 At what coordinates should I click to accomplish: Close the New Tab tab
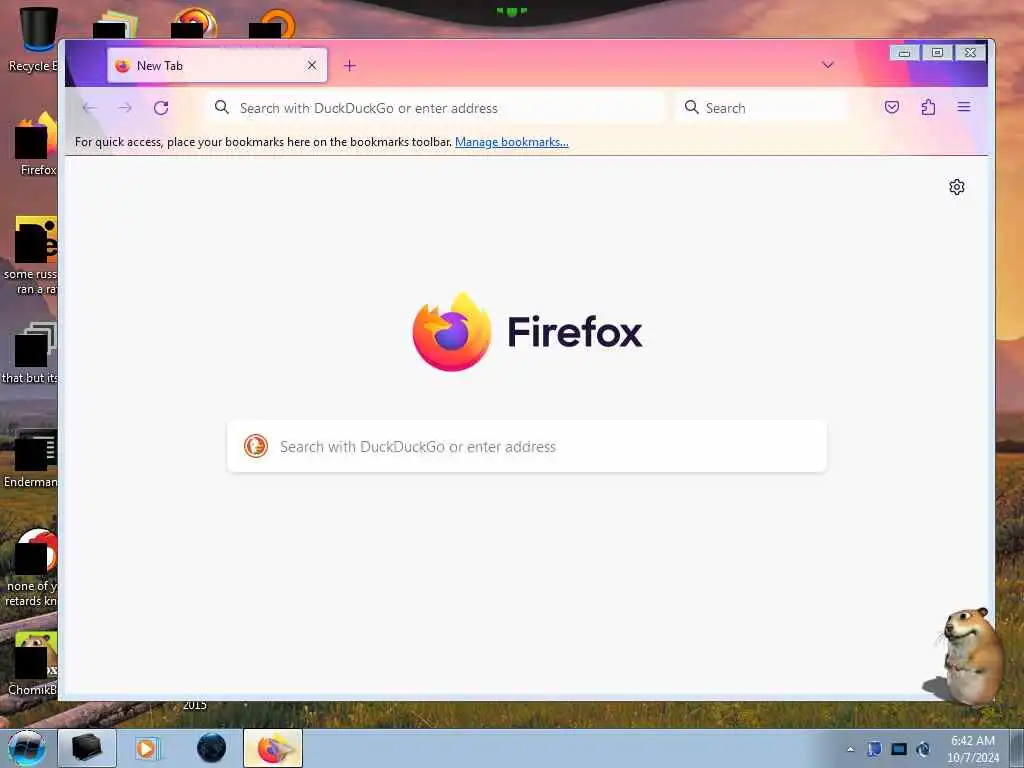(312, 65)
